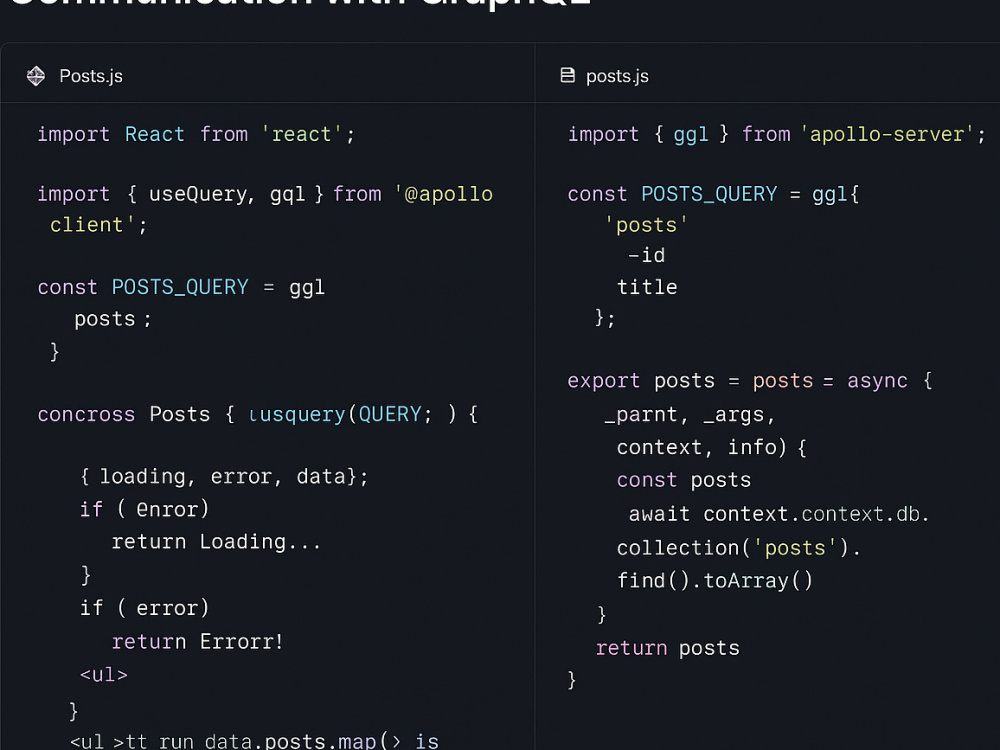Click "import React from 'react';" line
This screenshot has height=750, width=1000.
(196, 135)
